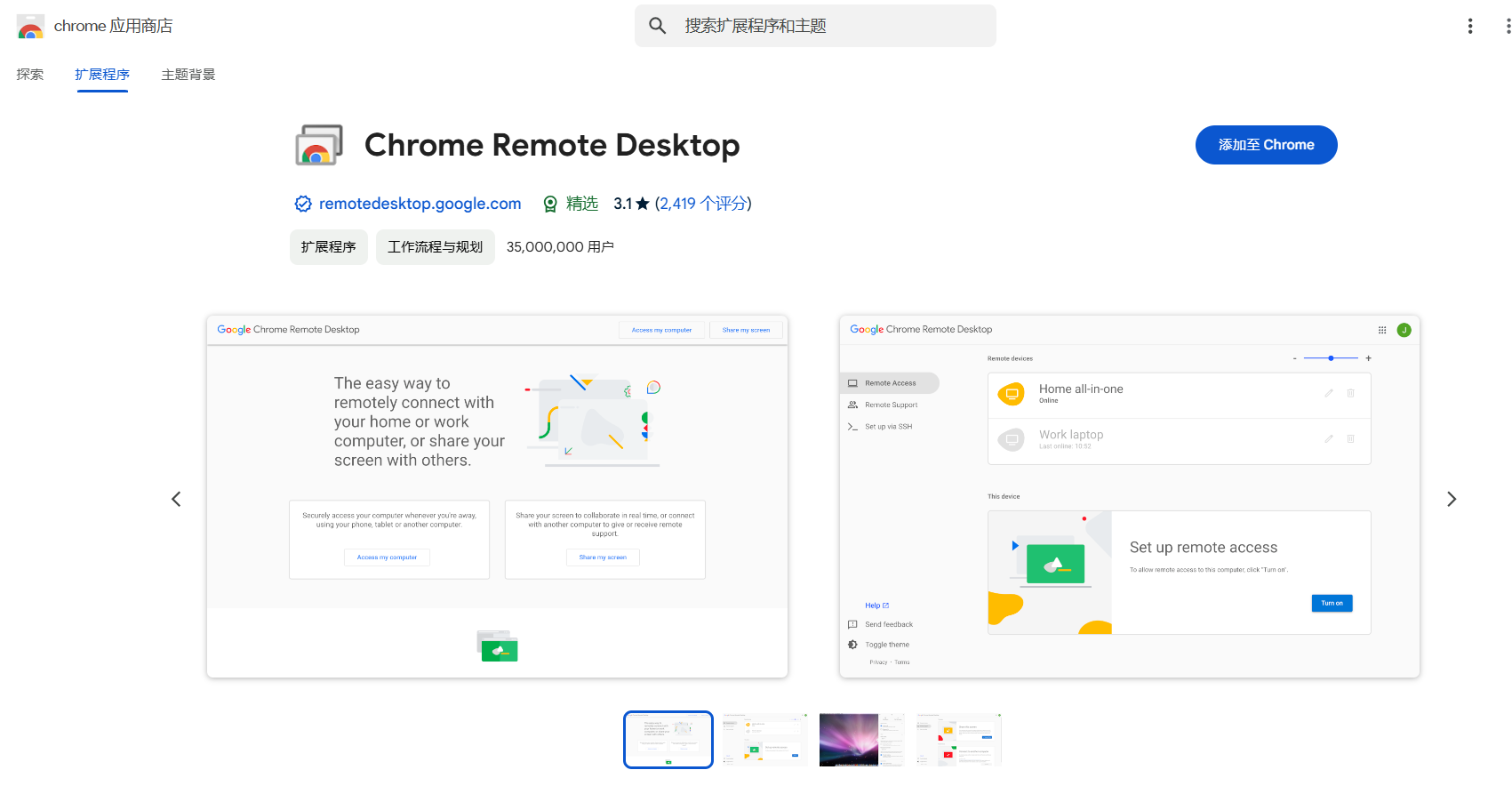The height and width of the screenshot is (786, 1512).
Task: Click the Chrome Web Store logo
Action: click(30, 27)
